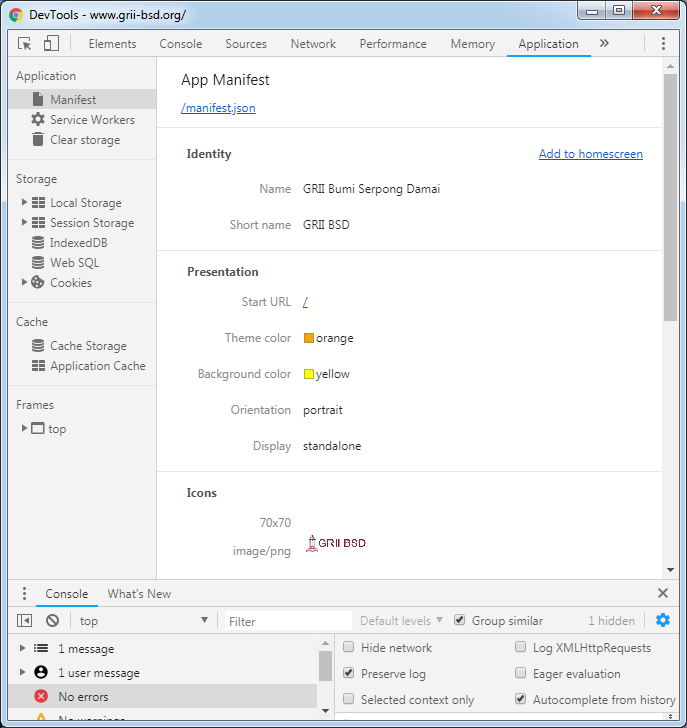Click the Application tab
The height and width of the screenshot is (728, 687).
[x=548, y=44]
